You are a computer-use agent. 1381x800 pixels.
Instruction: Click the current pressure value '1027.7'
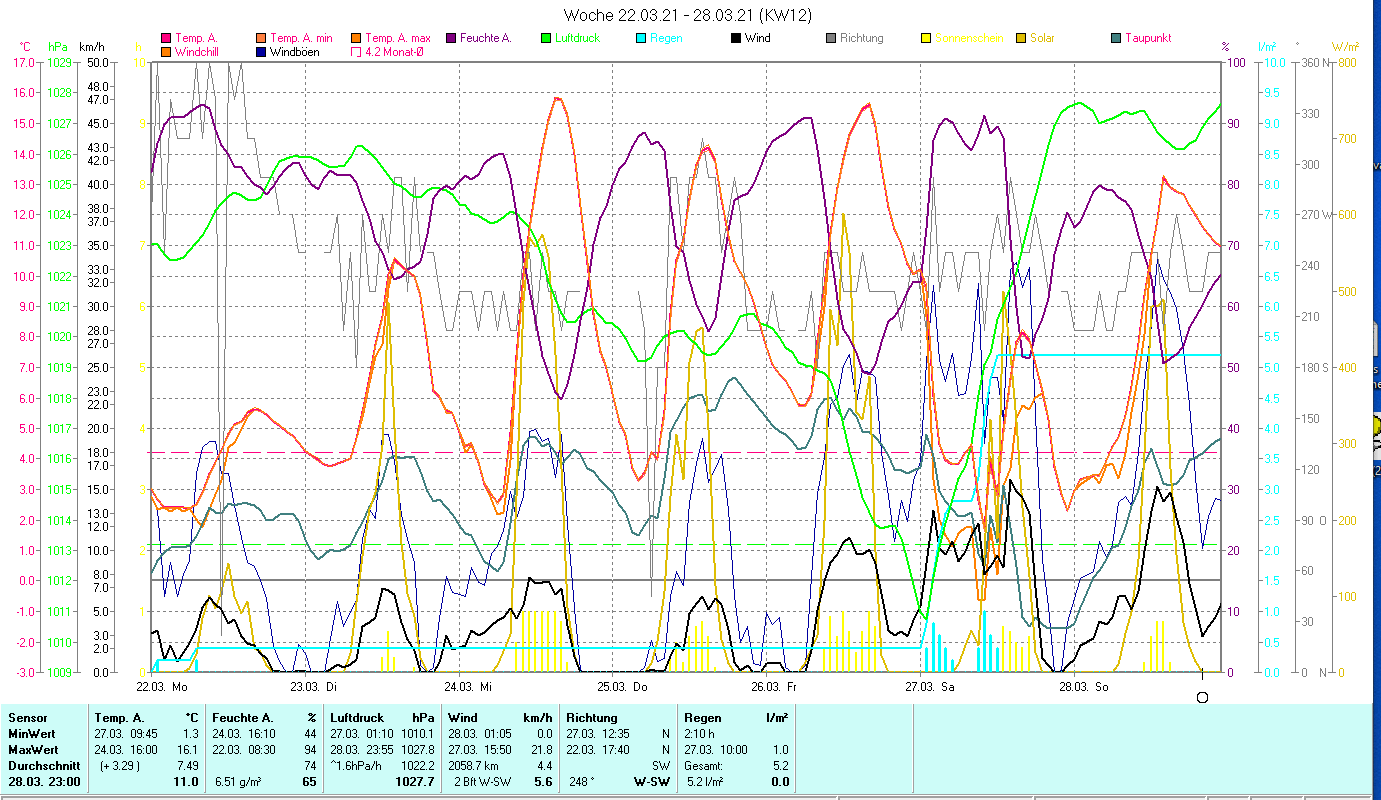pyautogui.click(x=416, y=782)
